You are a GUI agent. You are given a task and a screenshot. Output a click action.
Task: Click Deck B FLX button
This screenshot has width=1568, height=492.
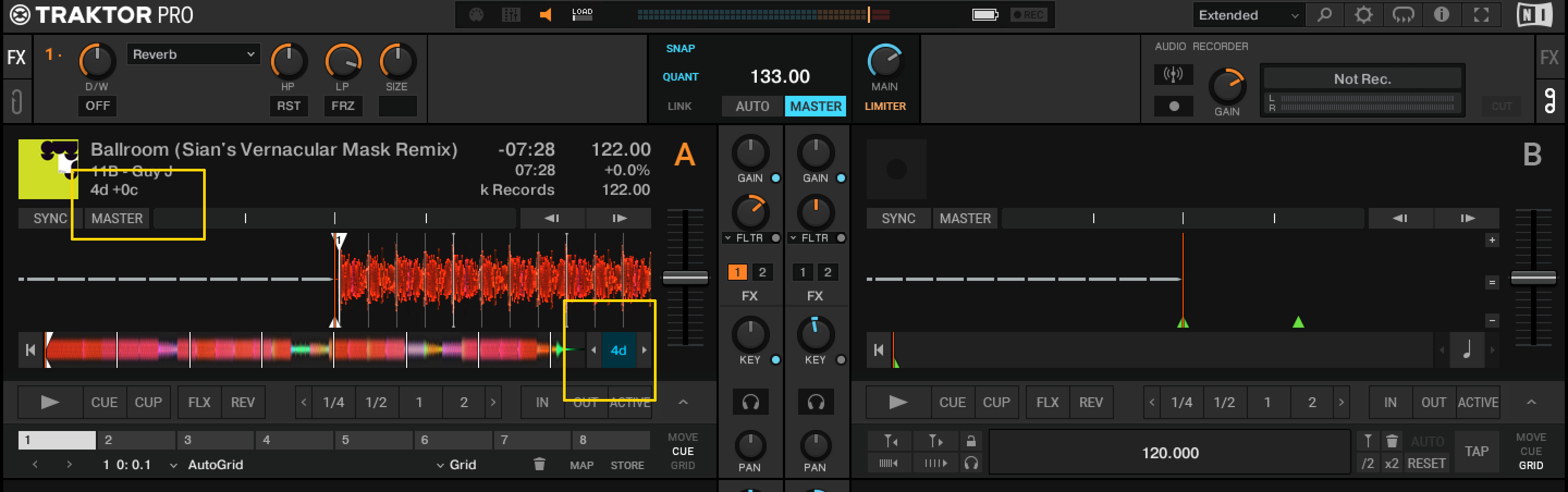1048,403
